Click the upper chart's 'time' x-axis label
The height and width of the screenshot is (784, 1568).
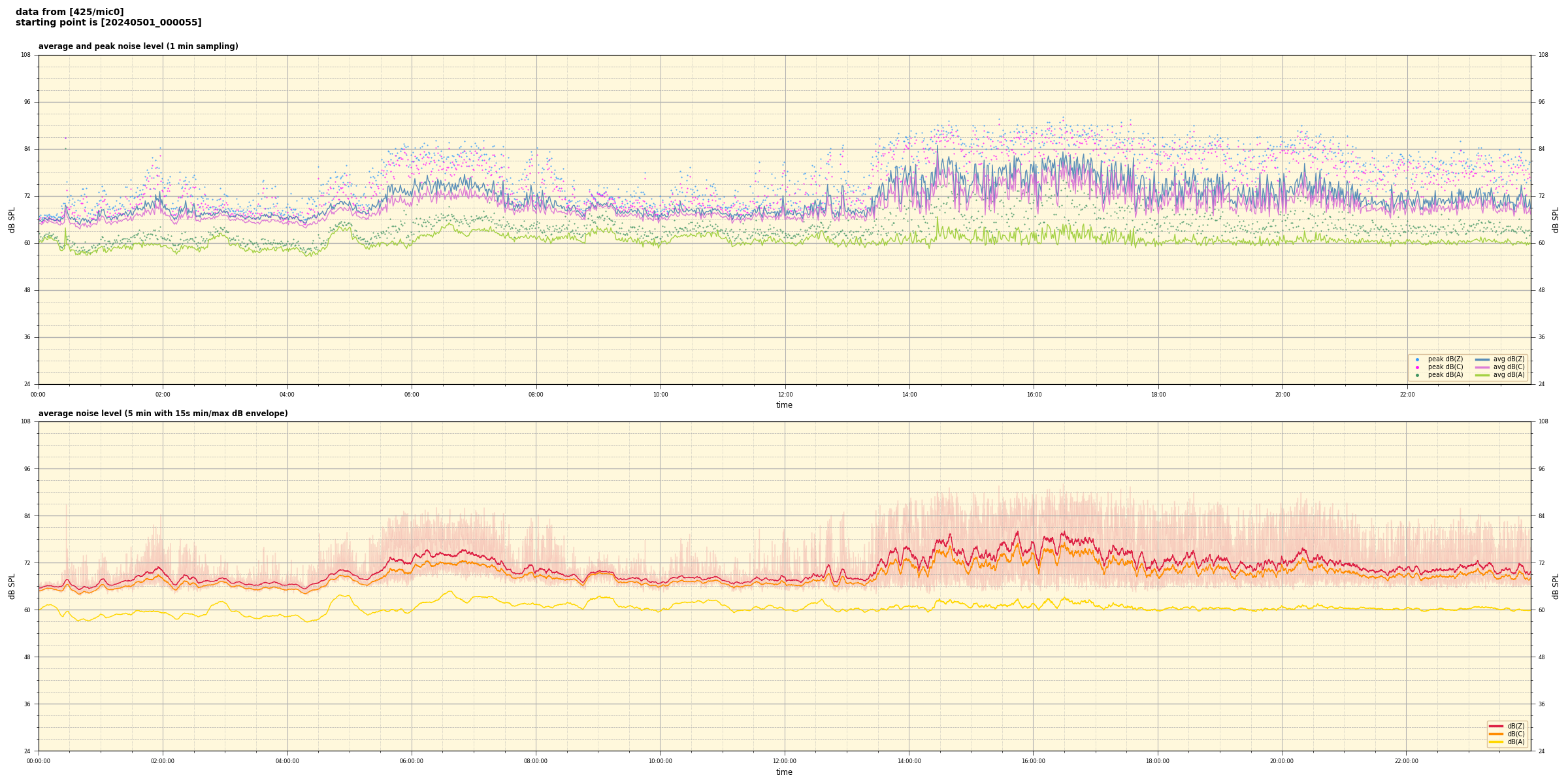coord(784,405)
